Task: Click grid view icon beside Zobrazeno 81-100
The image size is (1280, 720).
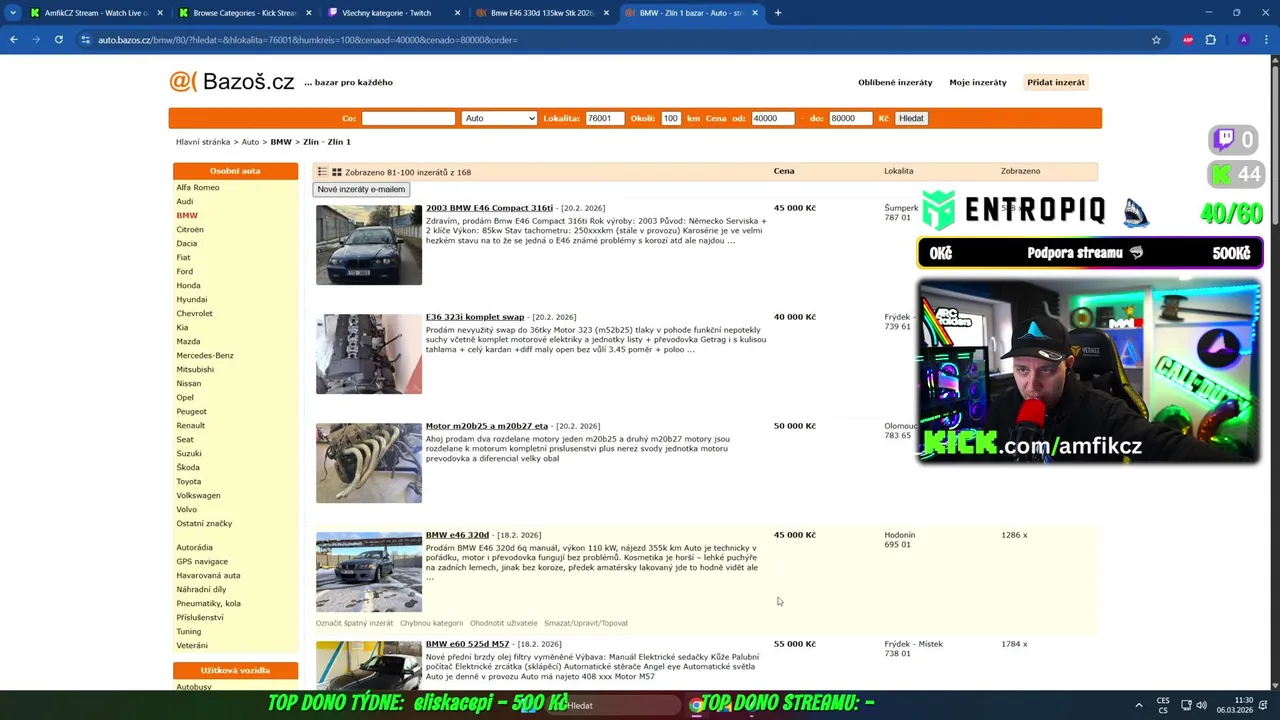Action: tap(337, 172)
